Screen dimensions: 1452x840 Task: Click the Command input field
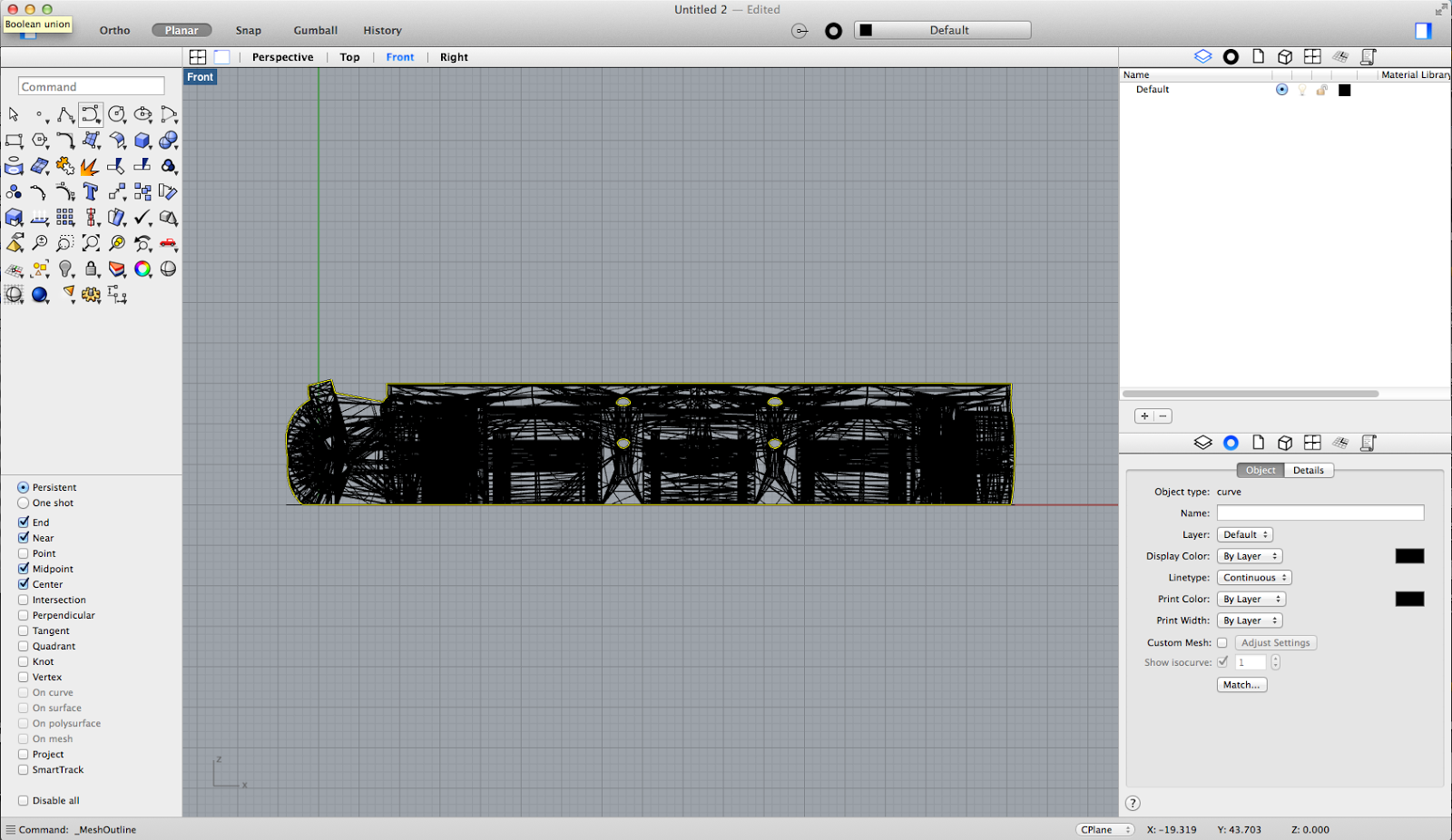[91, 86]
